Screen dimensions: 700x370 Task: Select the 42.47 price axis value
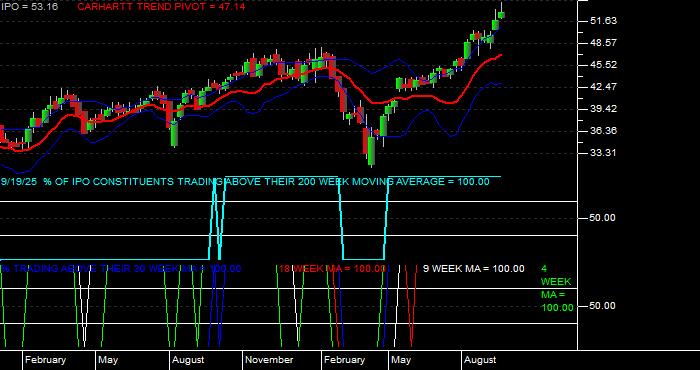[603, 87]
